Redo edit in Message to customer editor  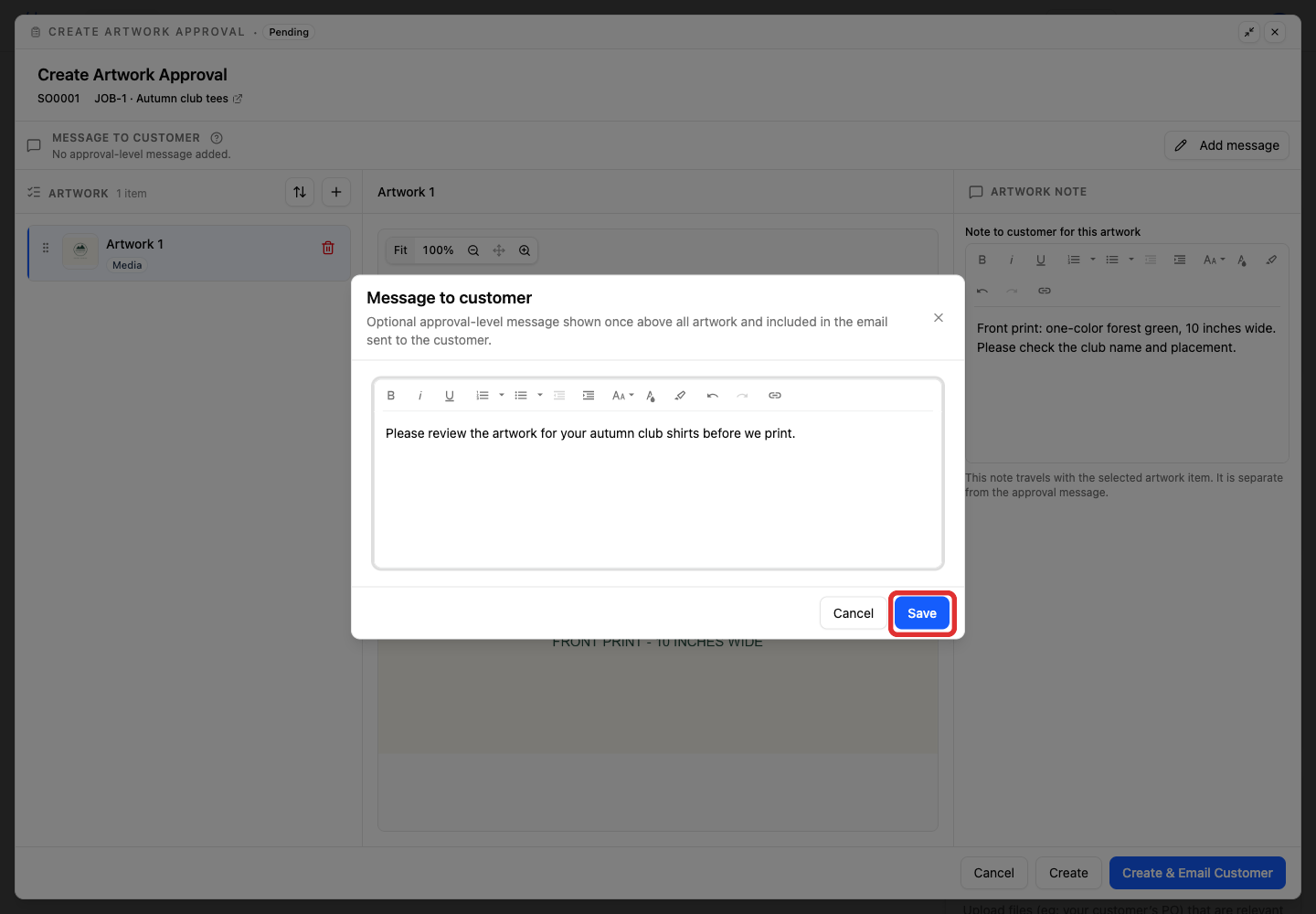(742, 396)
